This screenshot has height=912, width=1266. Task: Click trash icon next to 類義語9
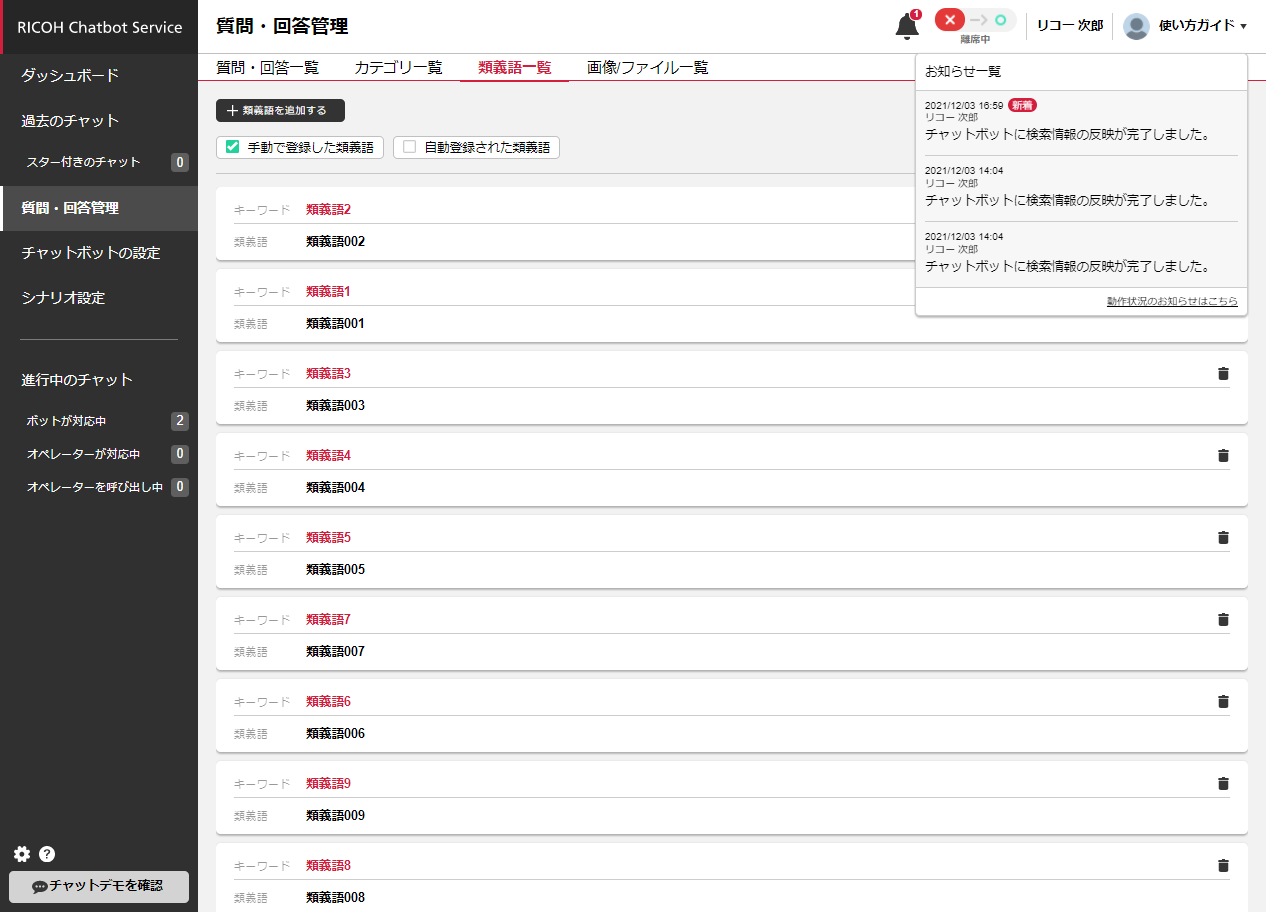pyautogui.click(x=1222, y=784)
